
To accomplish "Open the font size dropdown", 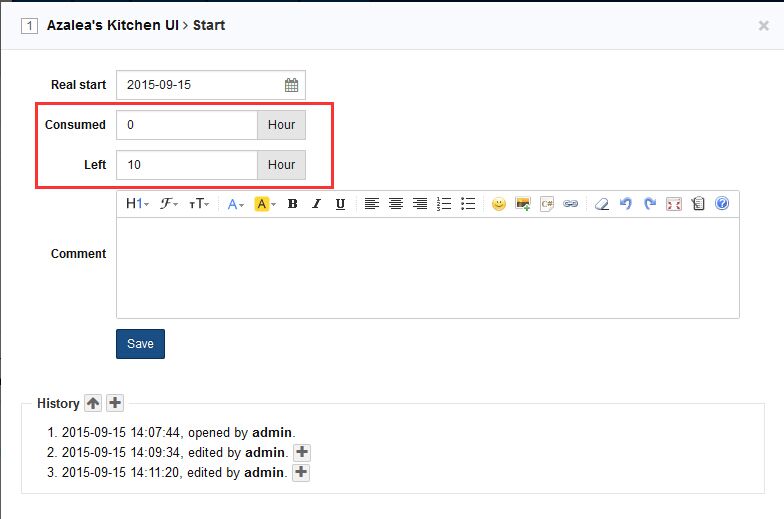I will pos(200,204).
